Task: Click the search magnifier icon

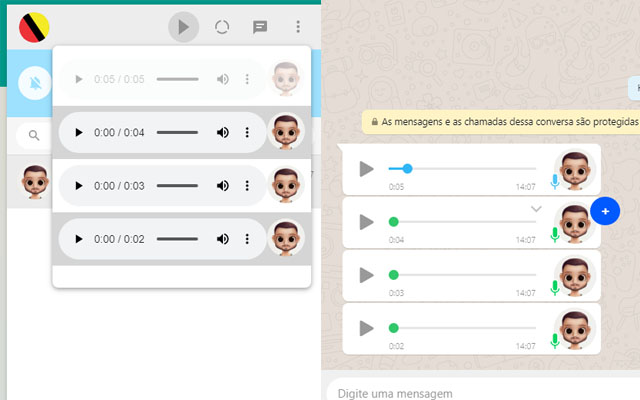Action: click(34, 135)
